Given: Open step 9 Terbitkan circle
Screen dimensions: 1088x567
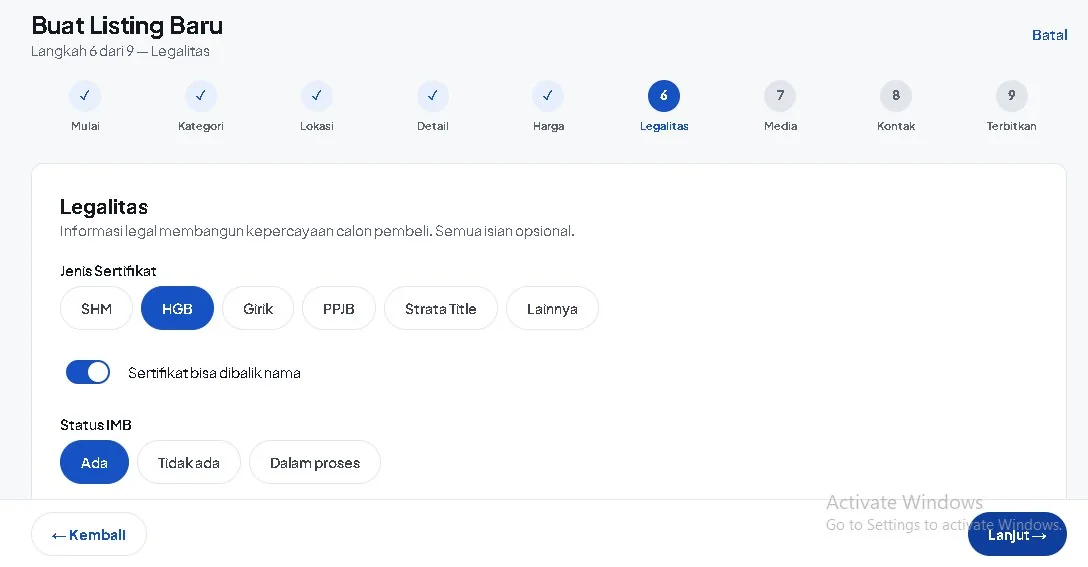Looking at the screenshot, I should (x=1012, y=96).
